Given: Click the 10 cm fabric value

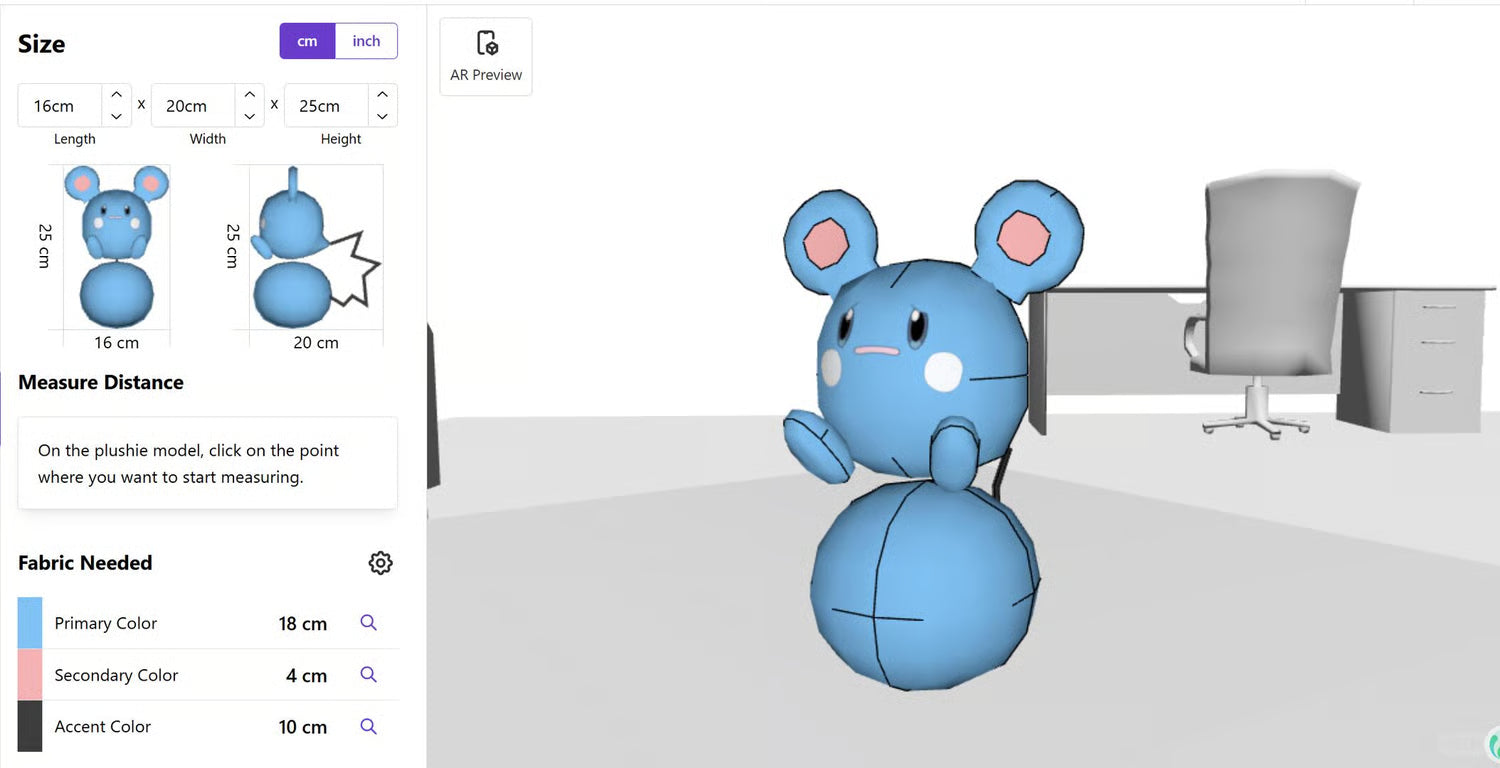Looking at the screenshot, I should click(x=303, y=727).
